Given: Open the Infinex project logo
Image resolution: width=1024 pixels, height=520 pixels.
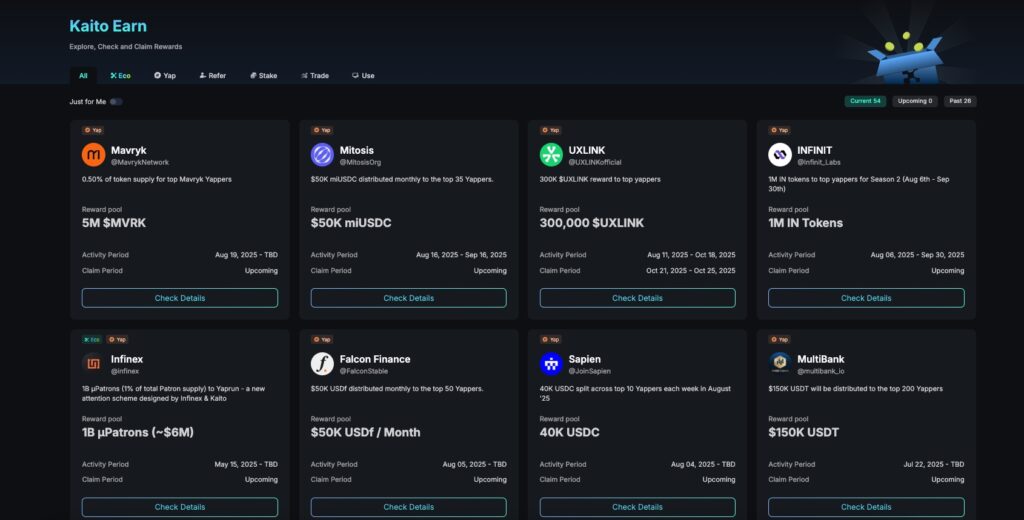Looking at the screenshot, I should coord(93,364).
